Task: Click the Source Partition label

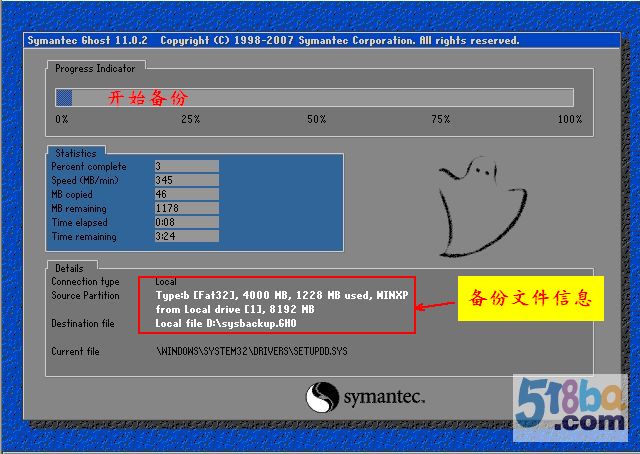Action: click(x=85, y=295)
